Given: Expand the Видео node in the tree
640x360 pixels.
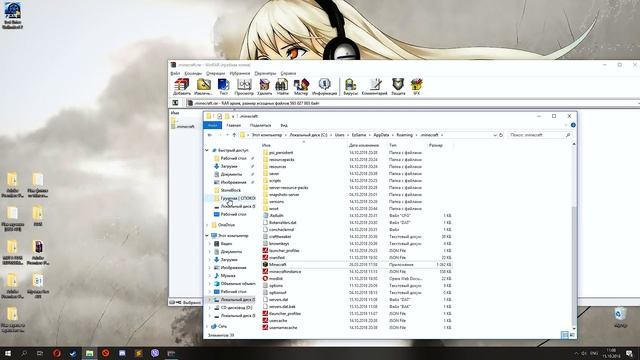Looking at the screenshot, I should coord(210,244).
